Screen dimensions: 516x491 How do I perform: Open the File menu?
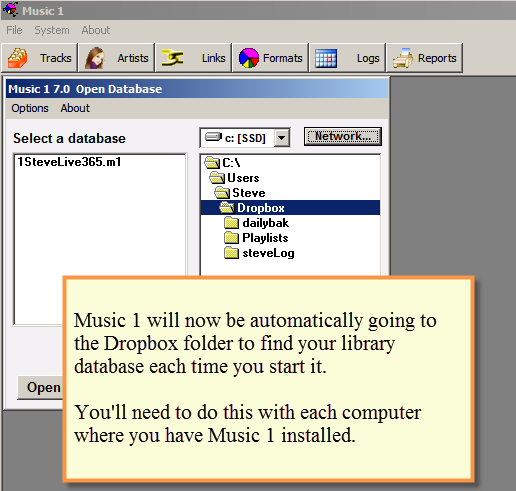(14, 30)
